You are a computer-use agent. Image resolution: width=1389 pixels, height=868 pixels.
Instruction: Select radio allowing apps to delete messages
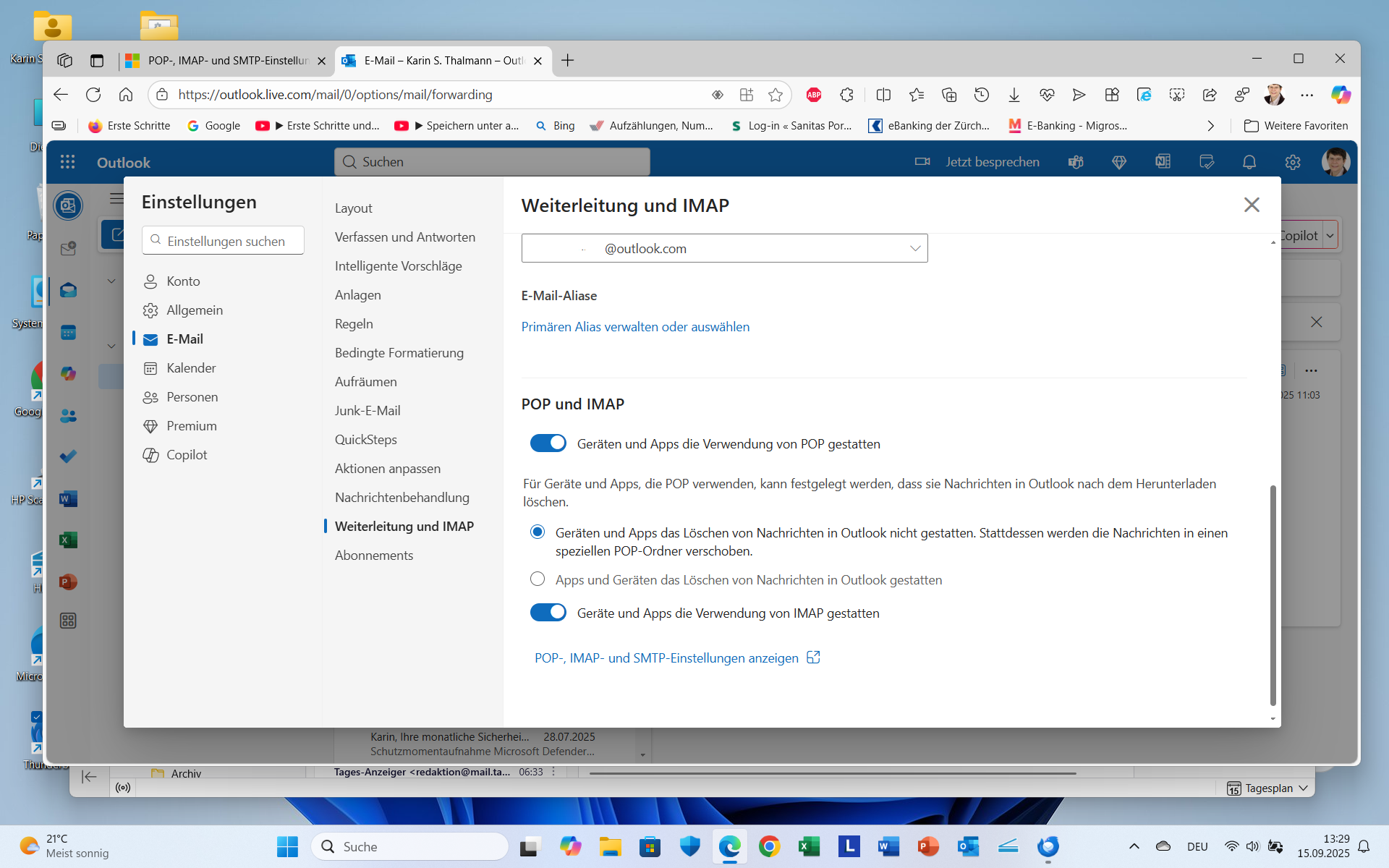click(537, 579)
